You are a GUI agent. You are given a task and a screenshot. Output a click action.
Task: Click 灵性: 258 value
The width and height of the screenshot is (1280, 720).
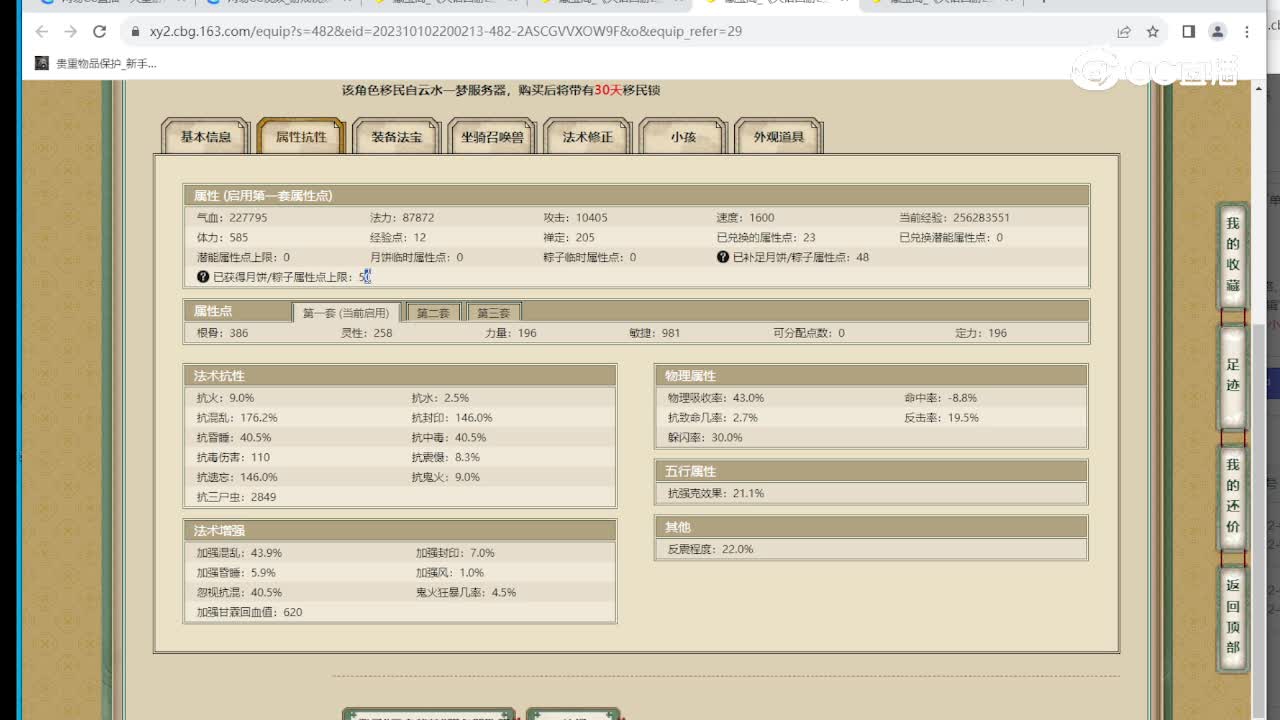click(x=367, y=333)
